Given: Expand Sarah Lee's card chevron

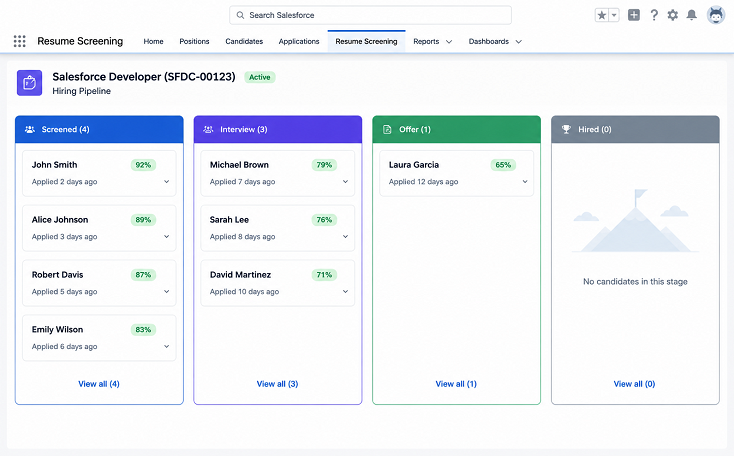Looking at the screenshot, I should [345, 236].
